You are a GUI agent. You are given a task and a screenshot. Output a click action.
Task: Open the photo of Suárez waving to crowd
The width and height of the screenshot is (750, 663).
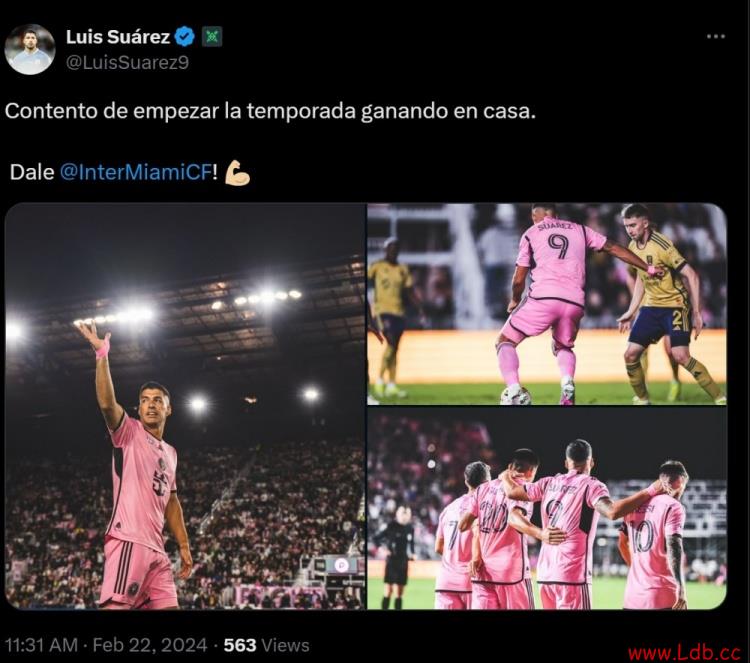click(185, 406)
